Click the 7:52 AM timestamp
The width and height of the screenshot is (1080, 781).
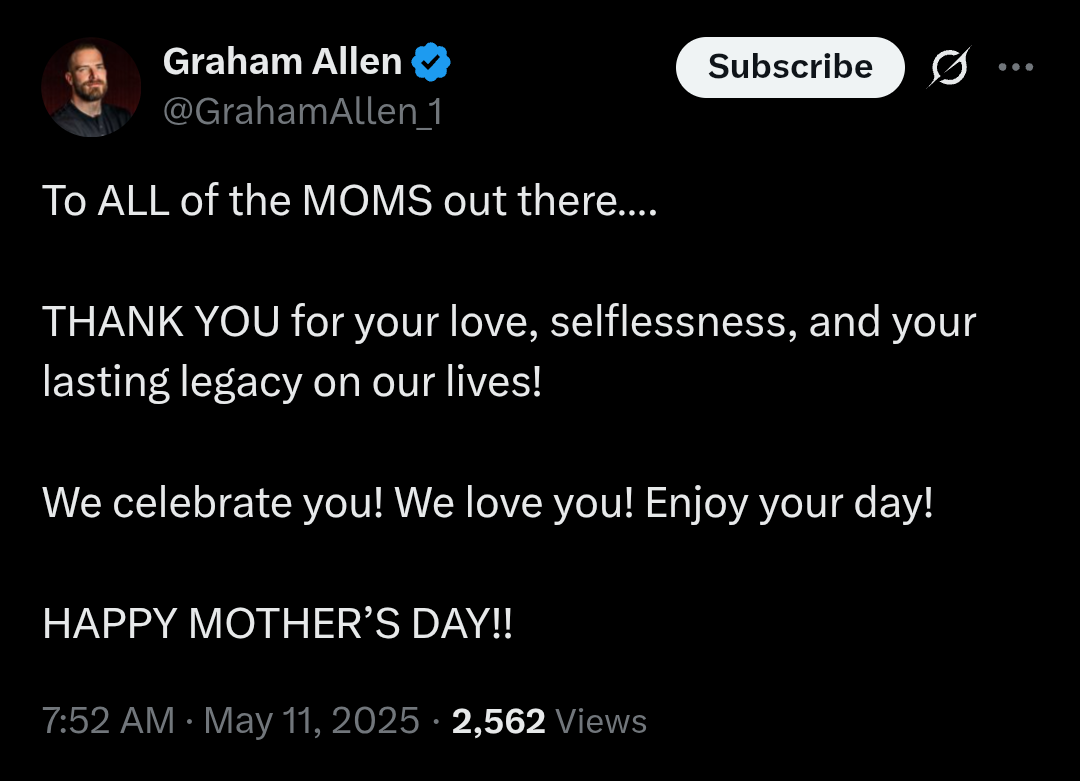(108, 721)
